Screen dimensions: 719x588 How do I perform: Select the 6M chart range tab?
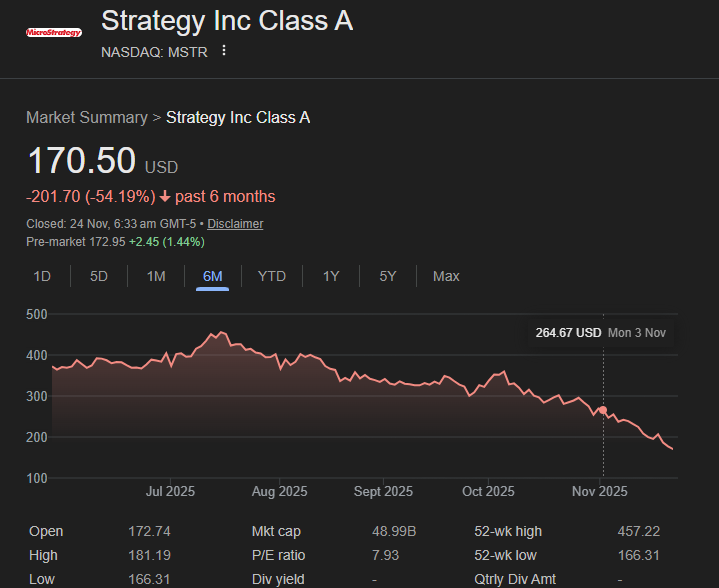click(212, 276)
